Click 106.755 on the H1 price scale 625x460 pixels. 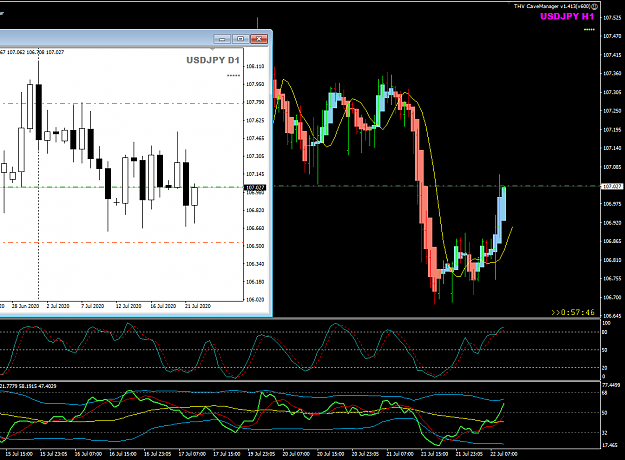click(612, 278)
